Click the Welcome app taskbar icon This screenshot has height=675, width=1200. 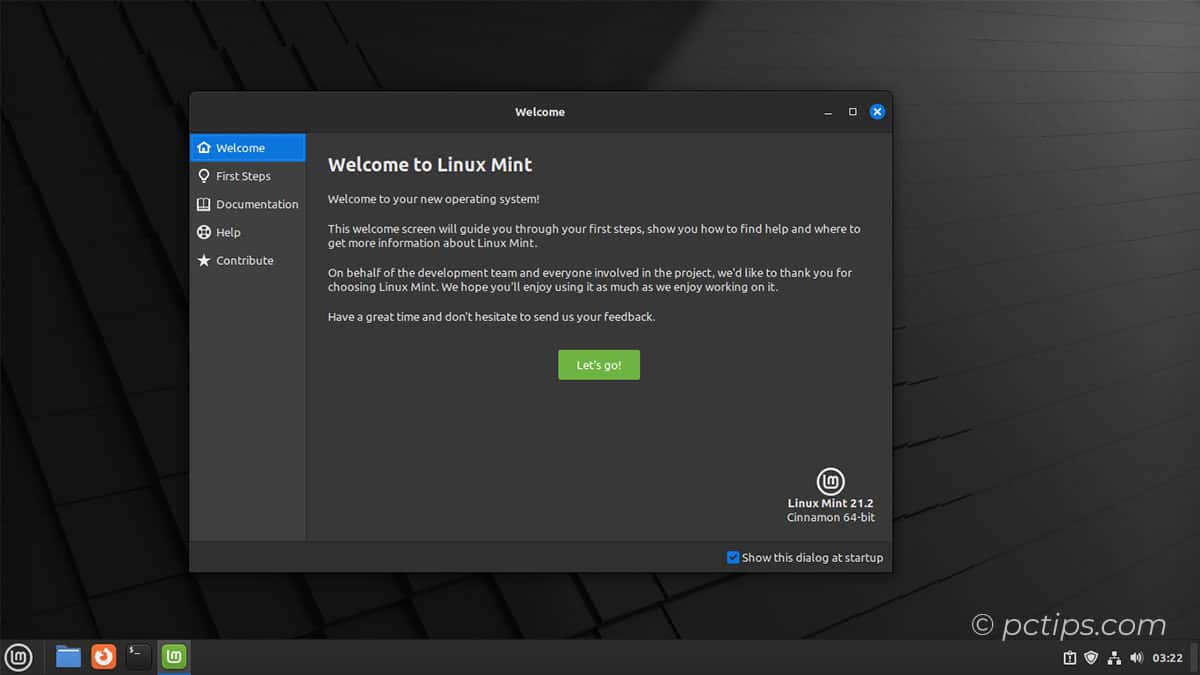pos(174,657)
